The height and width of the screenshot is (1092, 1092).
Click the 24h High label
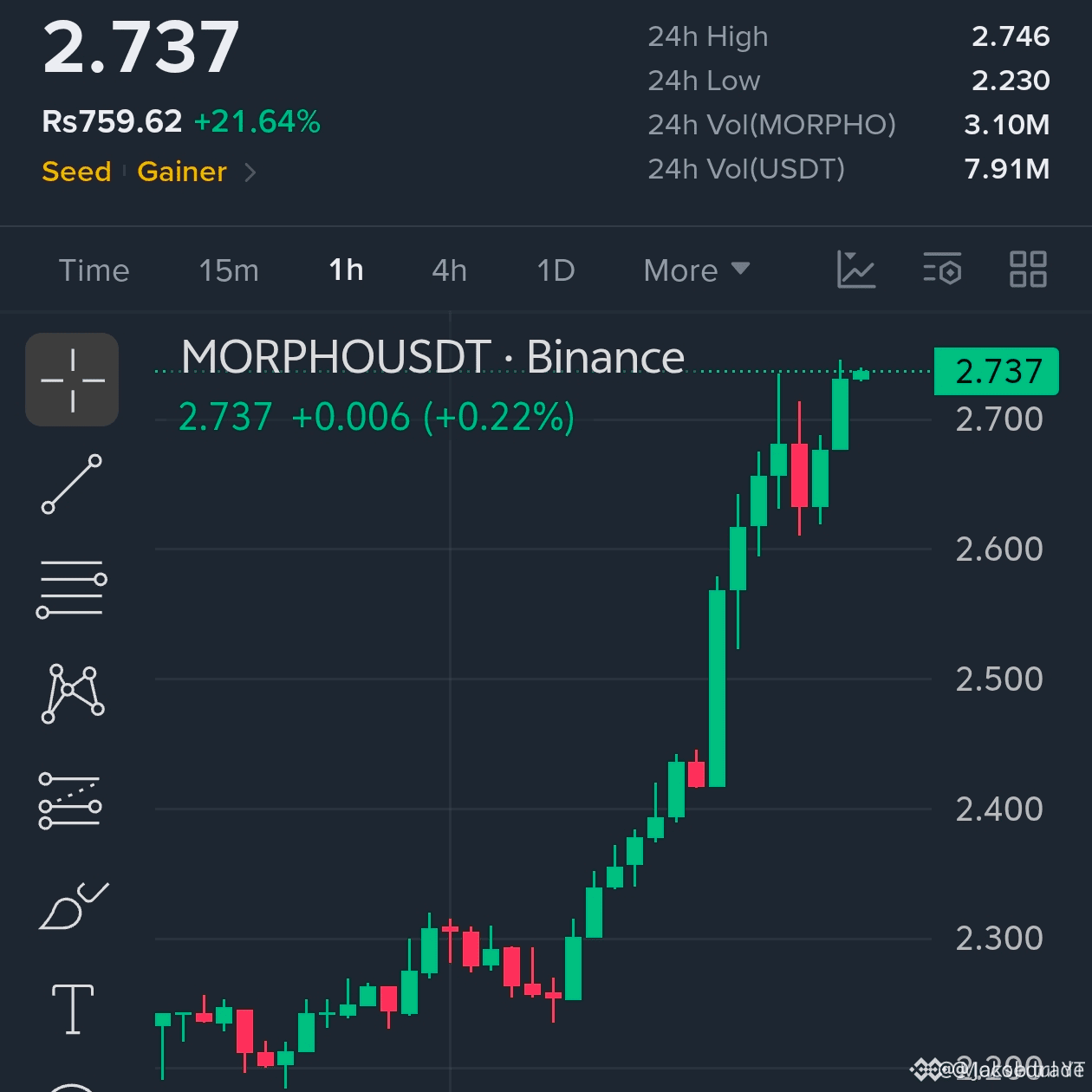(x=708, y=36)
